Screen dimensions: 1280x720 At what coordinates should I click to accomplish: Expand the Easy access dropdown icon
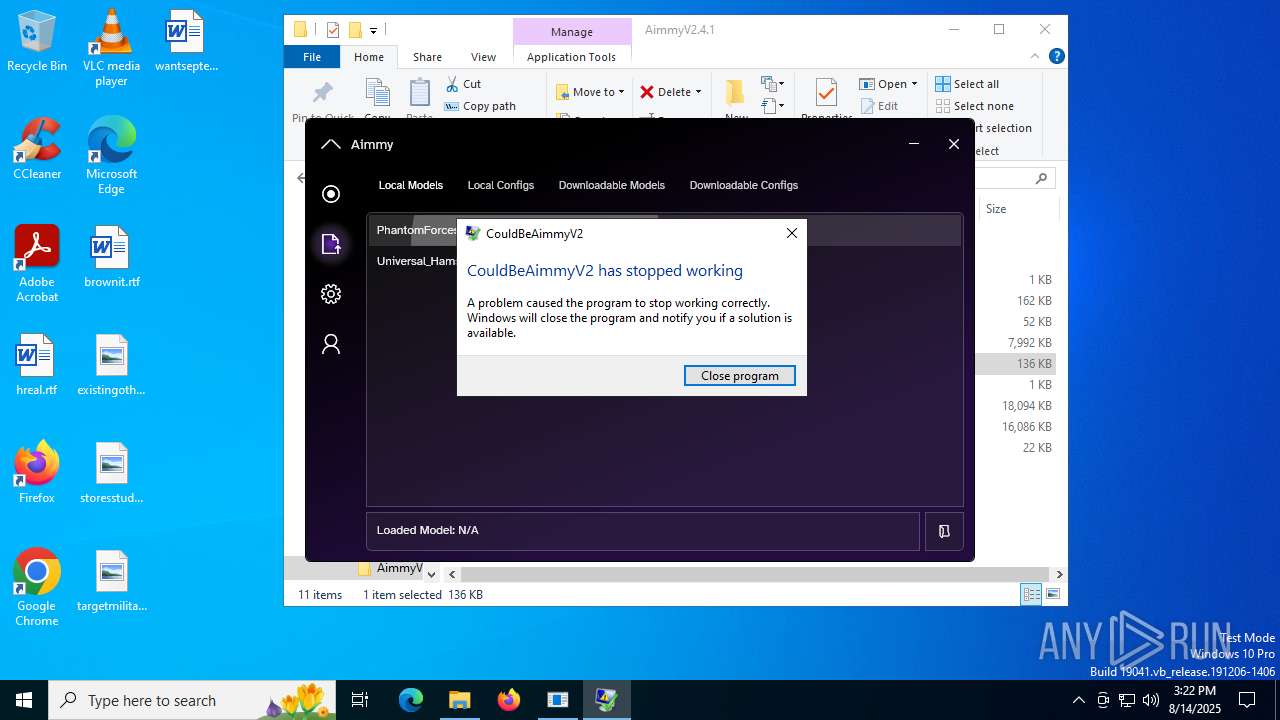(x=772, y=105)
